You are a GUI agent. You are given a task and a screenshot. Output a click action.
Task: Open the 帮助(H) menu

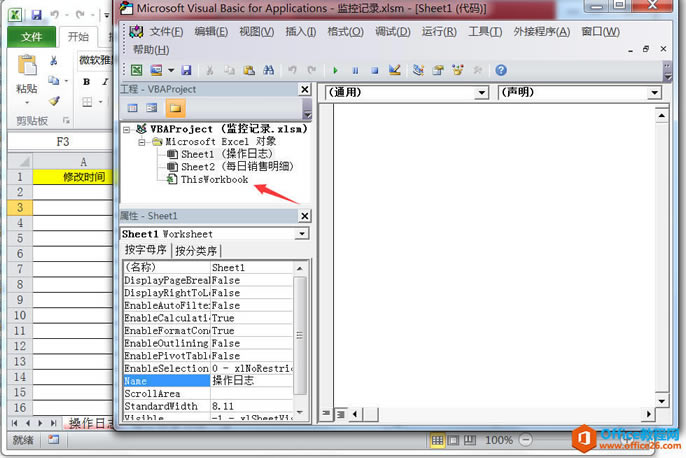pos(151,50)
